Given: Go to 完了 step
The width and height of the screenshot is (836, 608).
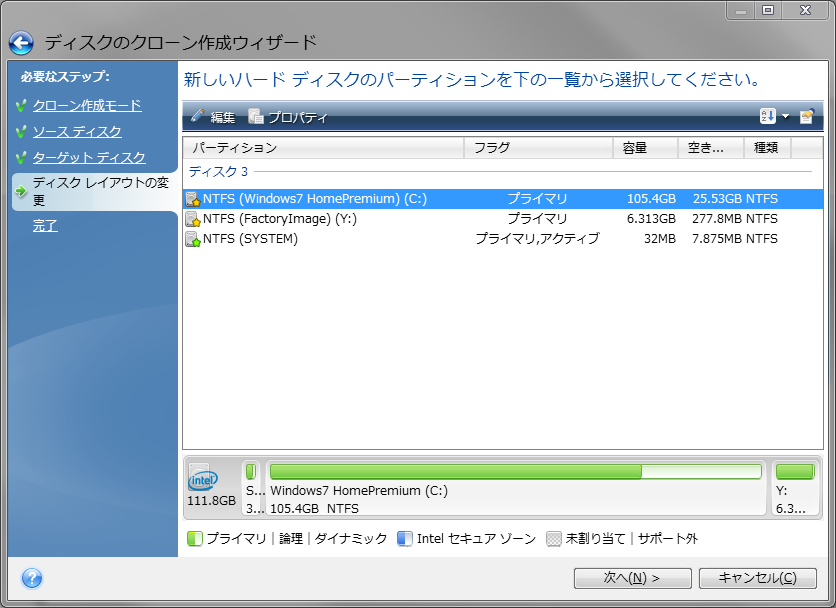Looking at the screenshot, I should click(45, 226).
